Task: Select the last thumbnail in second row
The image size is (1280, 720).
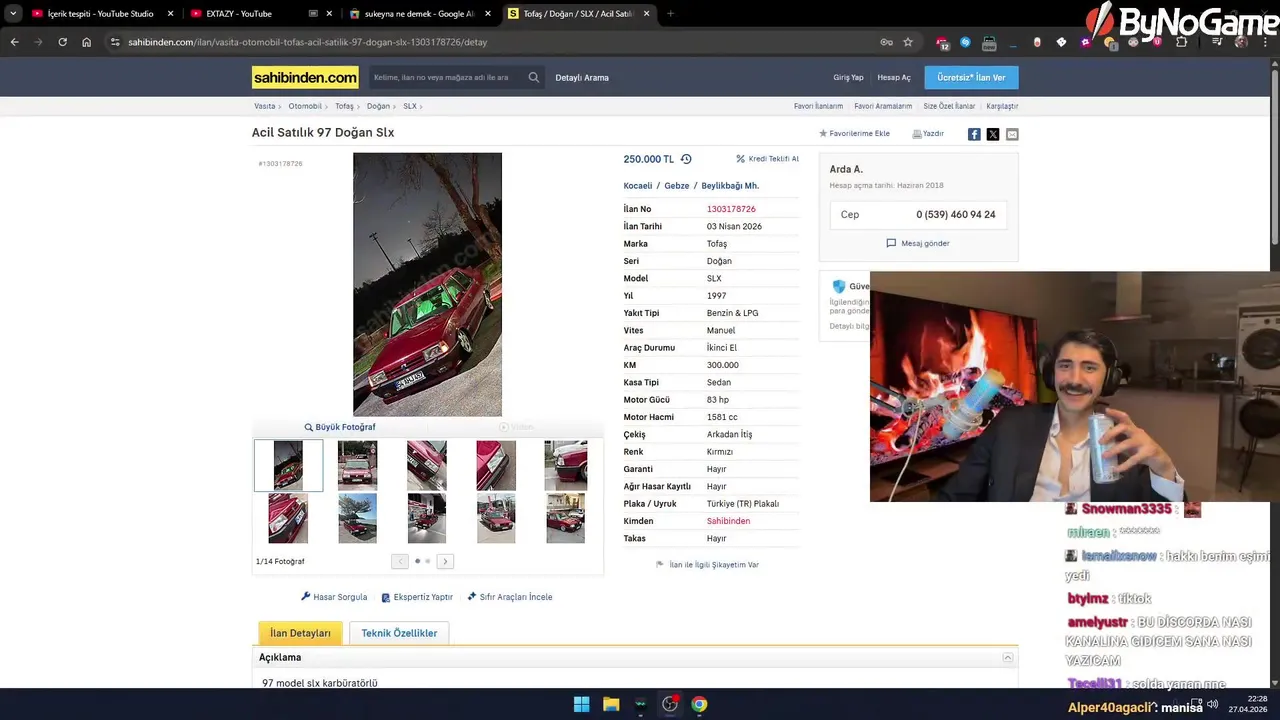Action: tap(565, 518)
